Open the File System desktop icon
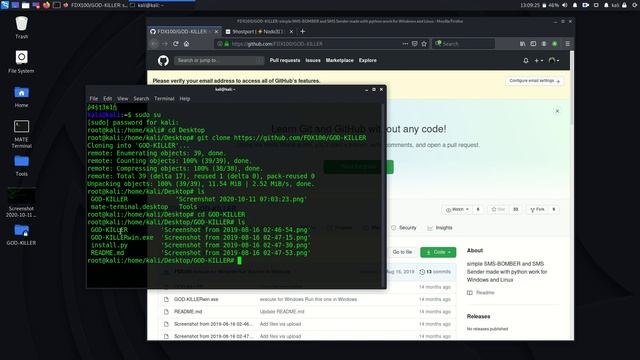The width and height of the screenshot is (640, 360). (x=21, y=62)
